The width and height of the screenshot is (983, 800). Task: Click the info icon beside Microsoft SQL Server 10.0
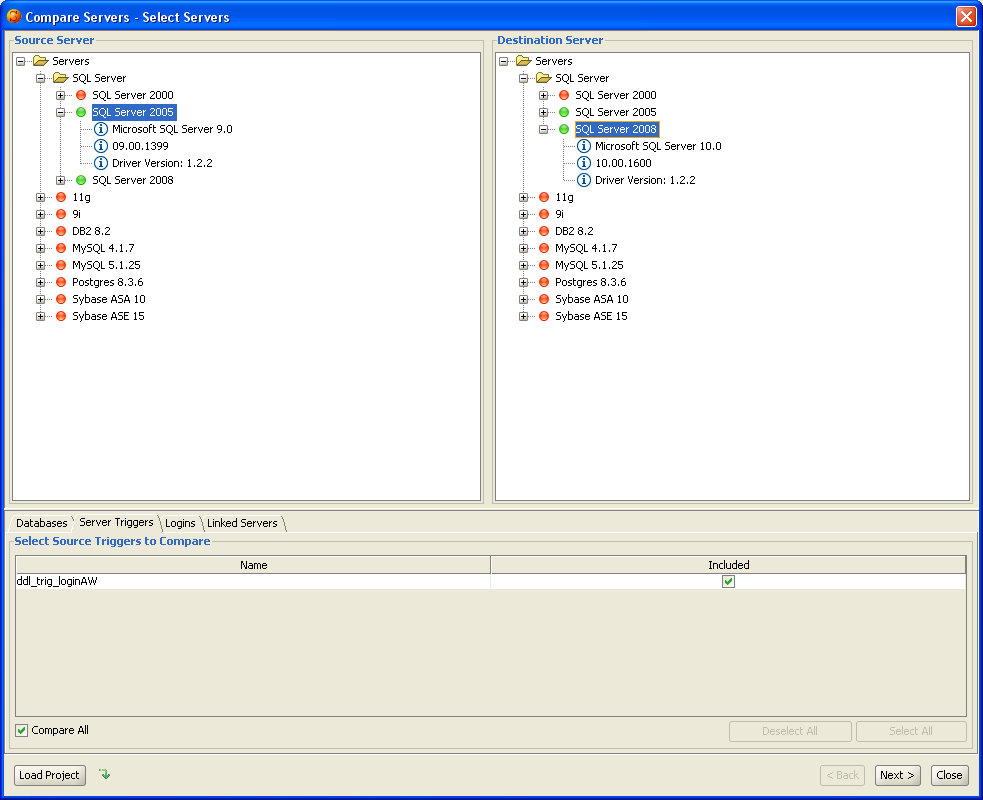coord(584,146)
